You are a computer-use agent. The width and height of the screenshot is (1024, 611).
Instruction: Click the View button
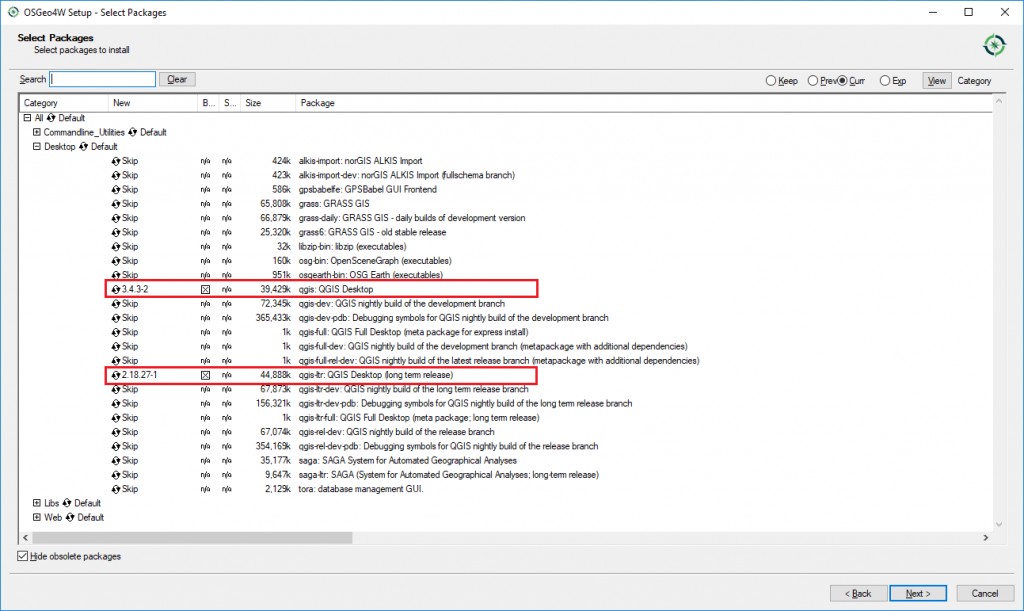click(x=936, y=81)
